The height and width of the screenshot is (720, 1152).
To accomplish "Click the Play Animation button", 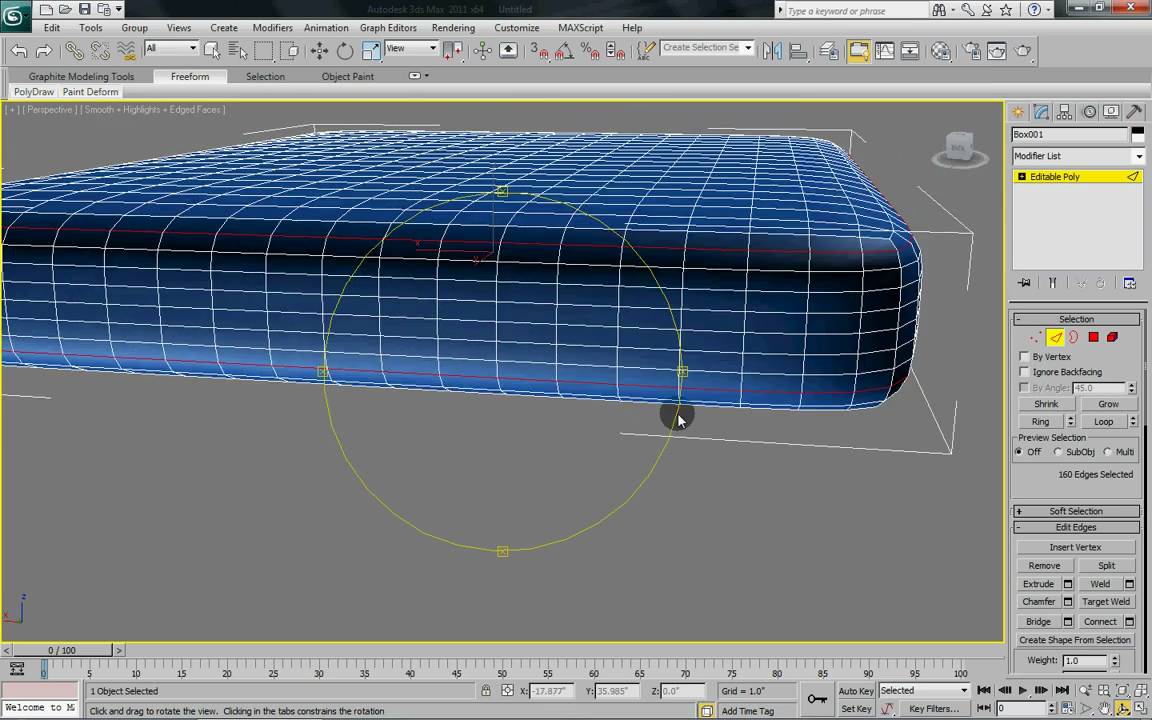I will (x=1023, y=691).
